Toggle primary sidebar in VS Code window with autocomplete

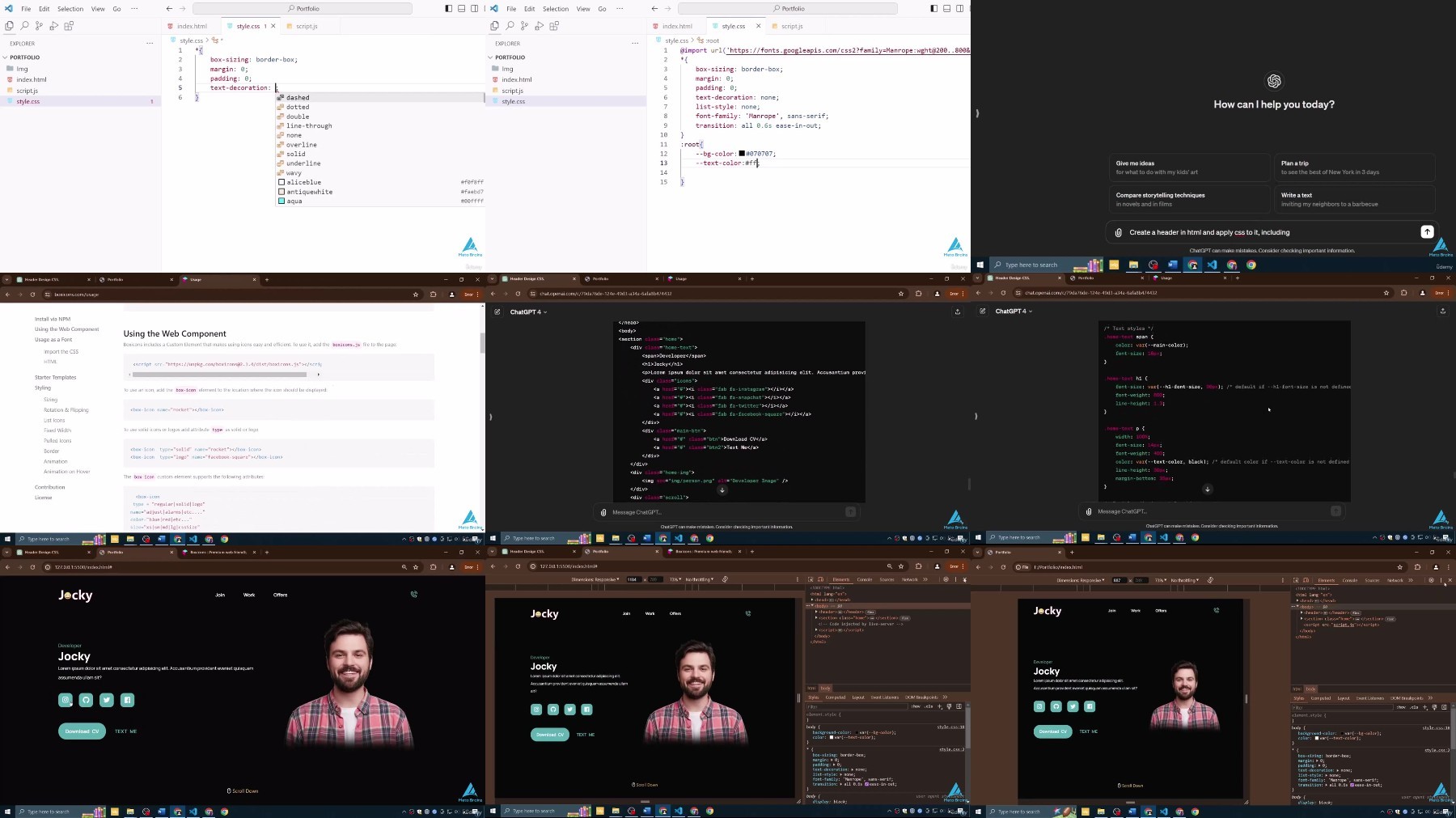[x=448, y=9]
